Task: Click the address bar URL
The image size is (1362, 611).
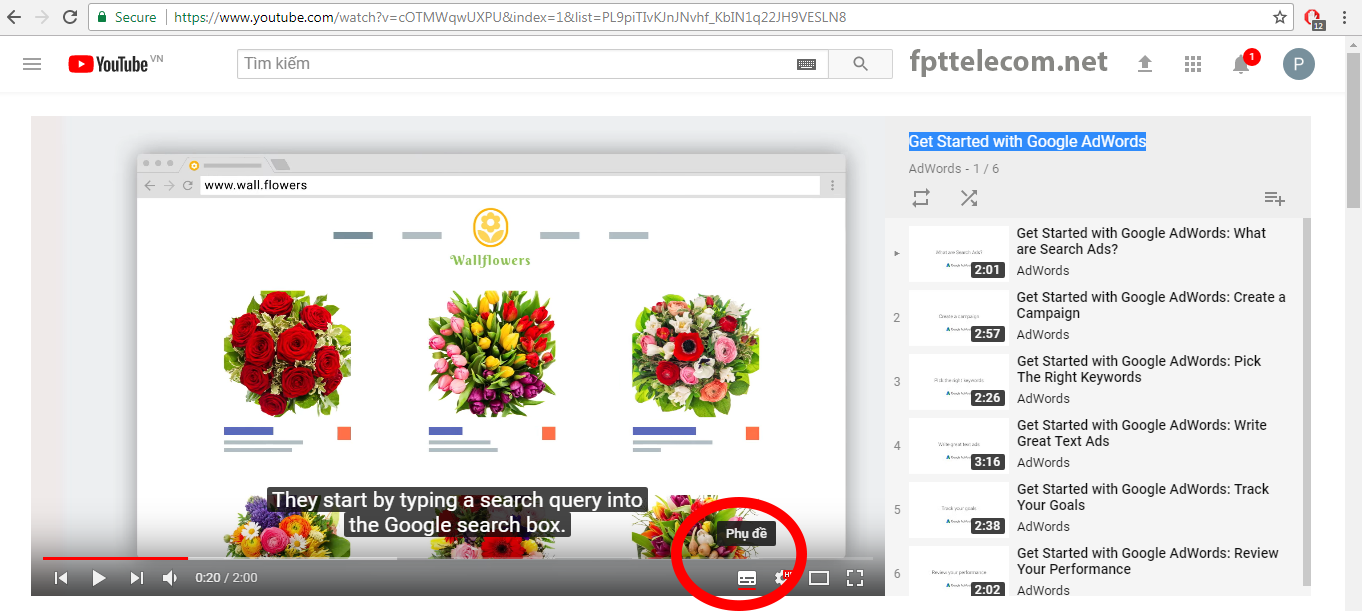Action: [510, 17]
